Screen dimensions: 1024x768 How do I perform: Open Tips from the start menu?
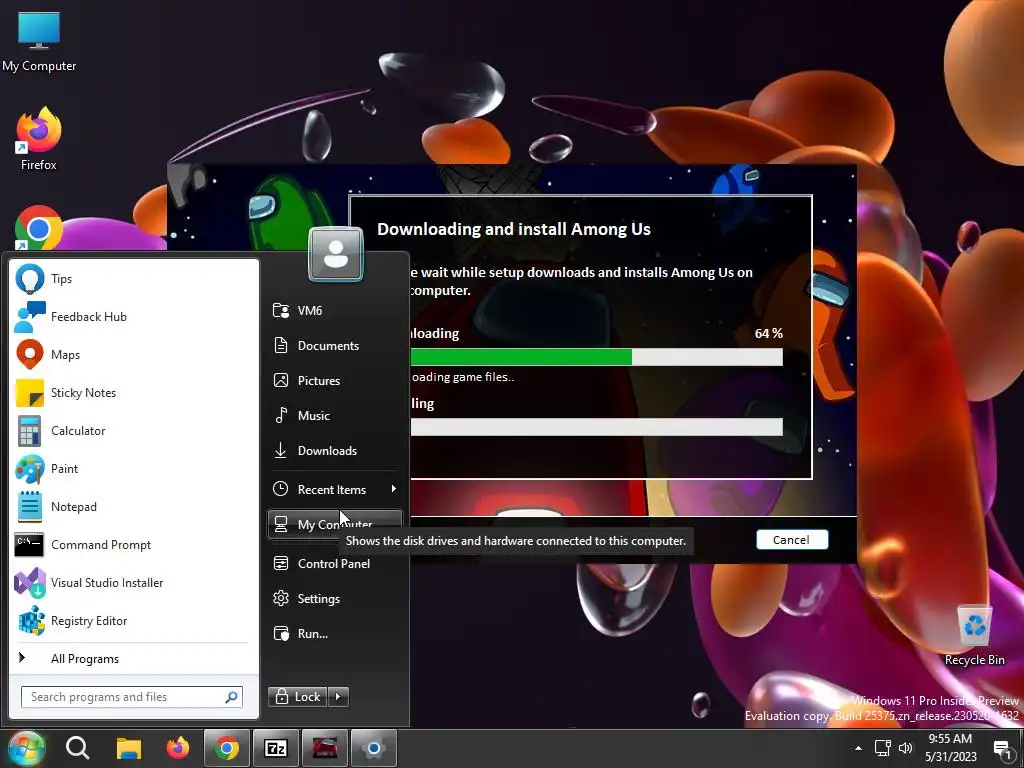coord(134,279)
